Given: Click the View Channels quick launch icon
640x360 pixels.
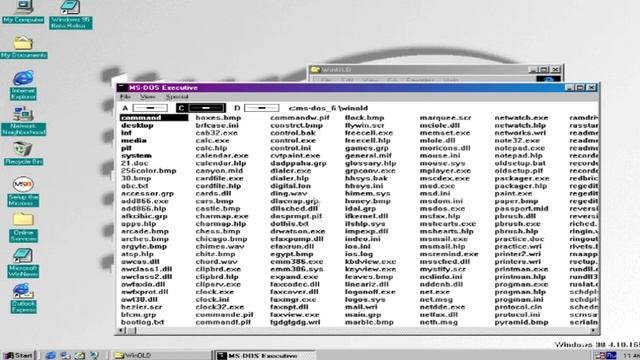Looking at the screenshot, I should click(94, 356).
